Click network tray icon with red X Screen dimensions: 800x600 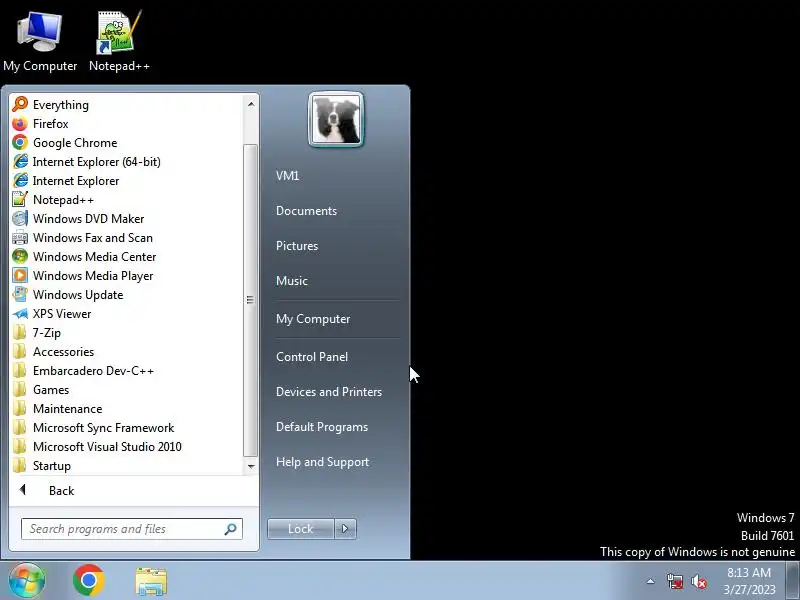pos(674,582)
